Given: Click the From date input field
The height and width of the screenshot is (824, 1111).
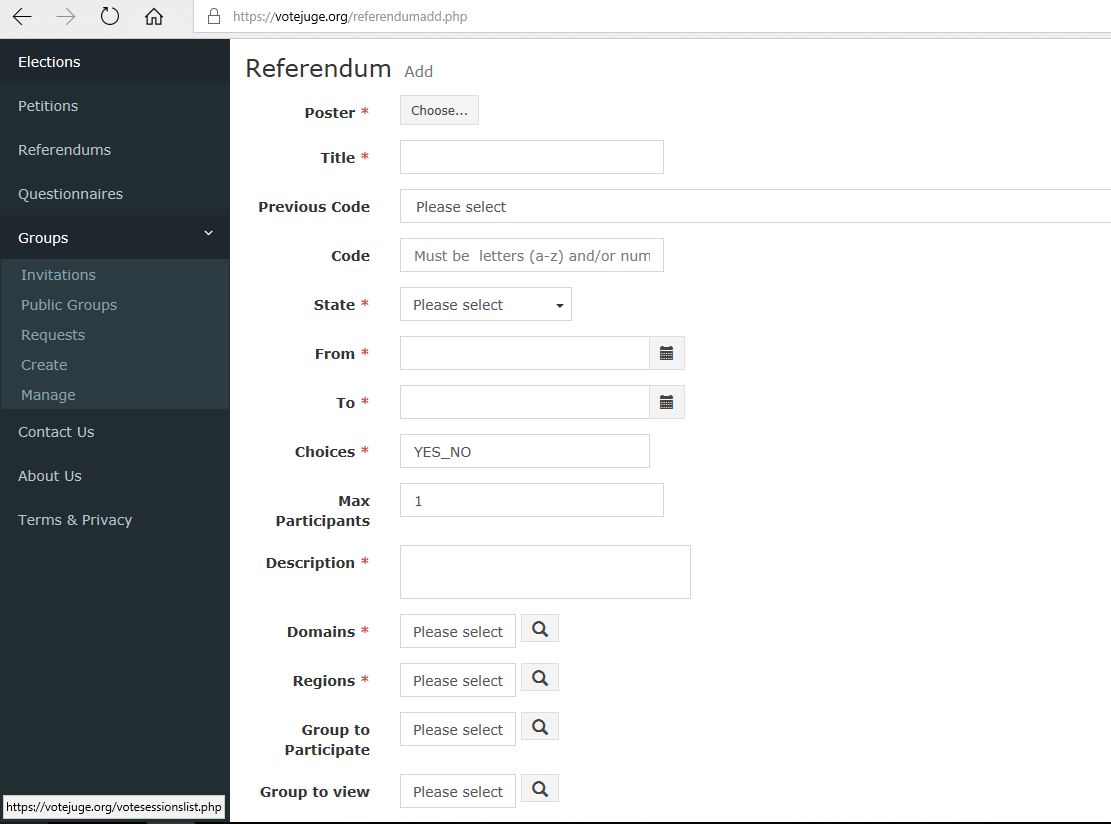Looking at the screenshot, I should (524, 353).
